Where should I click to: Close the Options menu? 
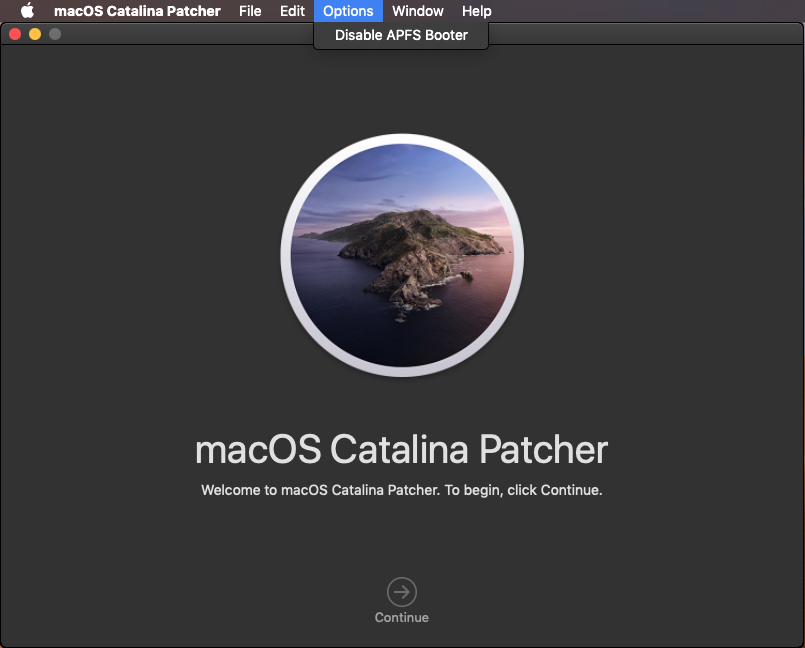[x=348, y=11]
